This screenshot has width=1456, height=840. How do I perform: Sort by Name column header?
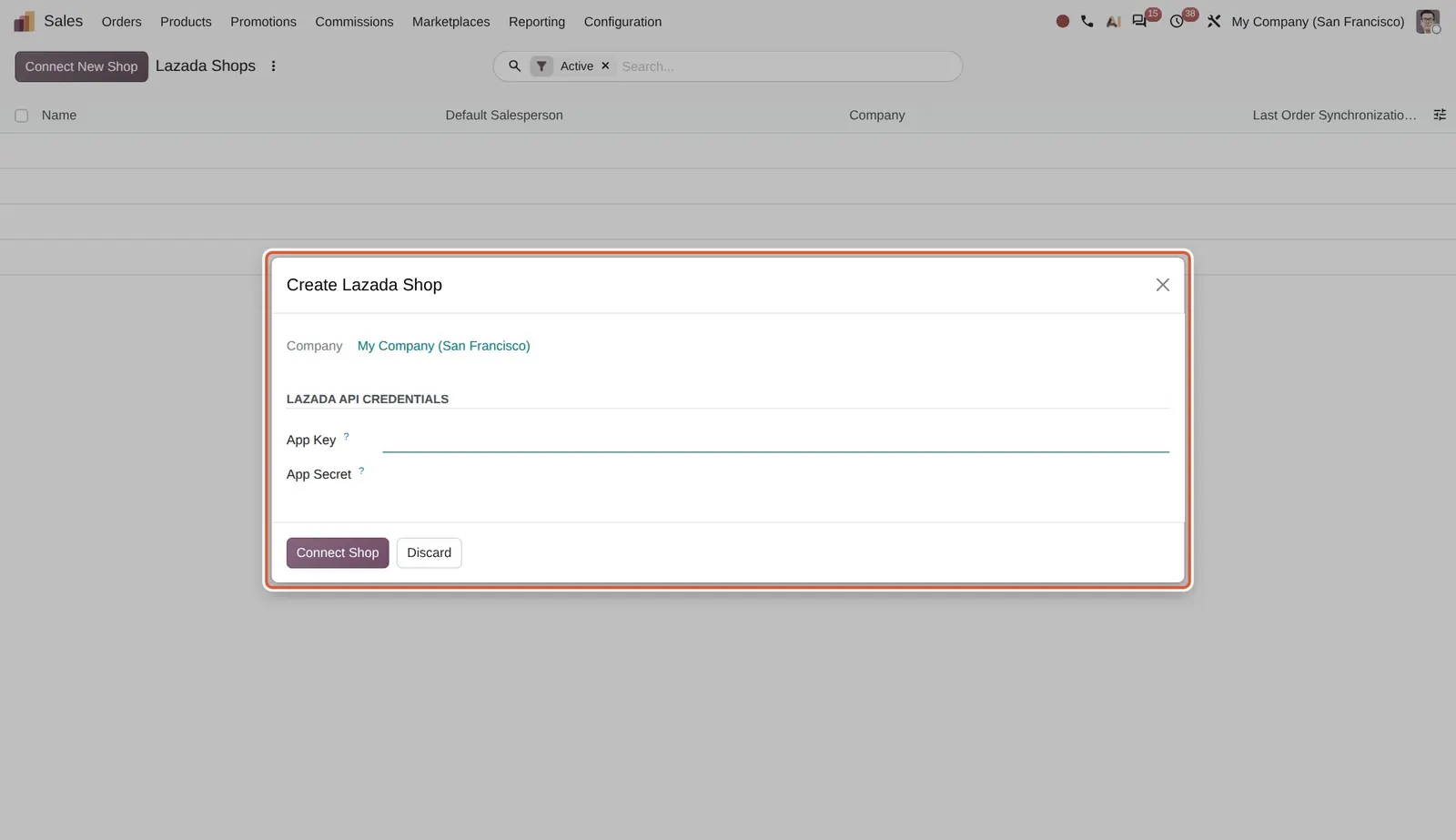coord(59,115)
